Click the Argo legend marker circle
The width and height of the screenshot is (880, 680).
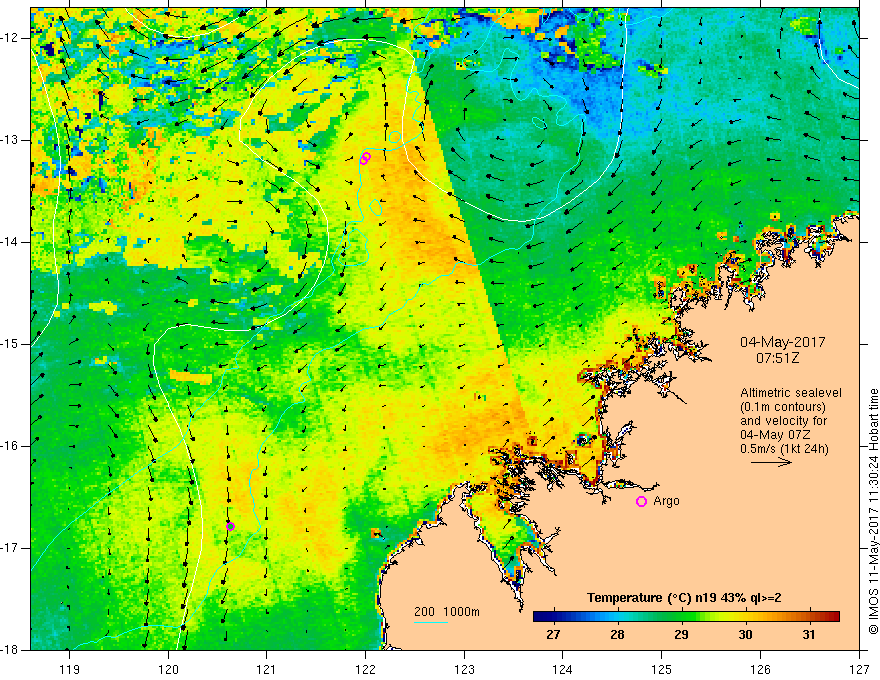tap(641, 502)
